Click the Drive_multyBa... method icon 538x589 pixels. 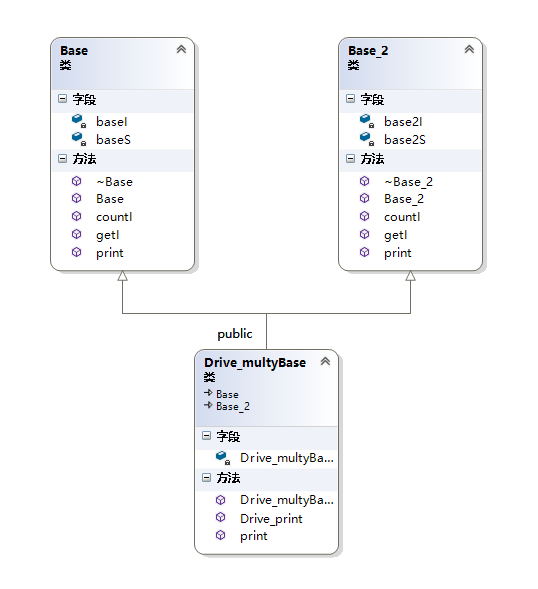pos(221,500)
